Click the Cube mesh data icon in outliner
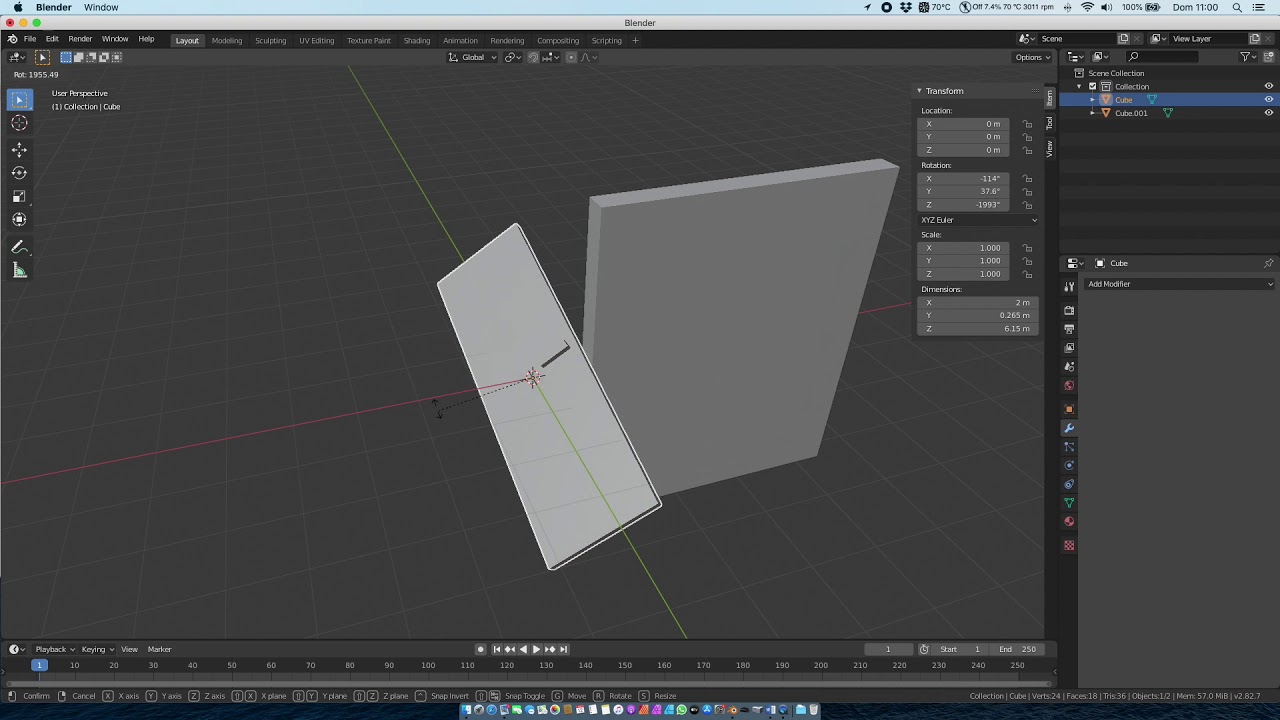The image size is (1280, 720). (x=1152, y=100)
